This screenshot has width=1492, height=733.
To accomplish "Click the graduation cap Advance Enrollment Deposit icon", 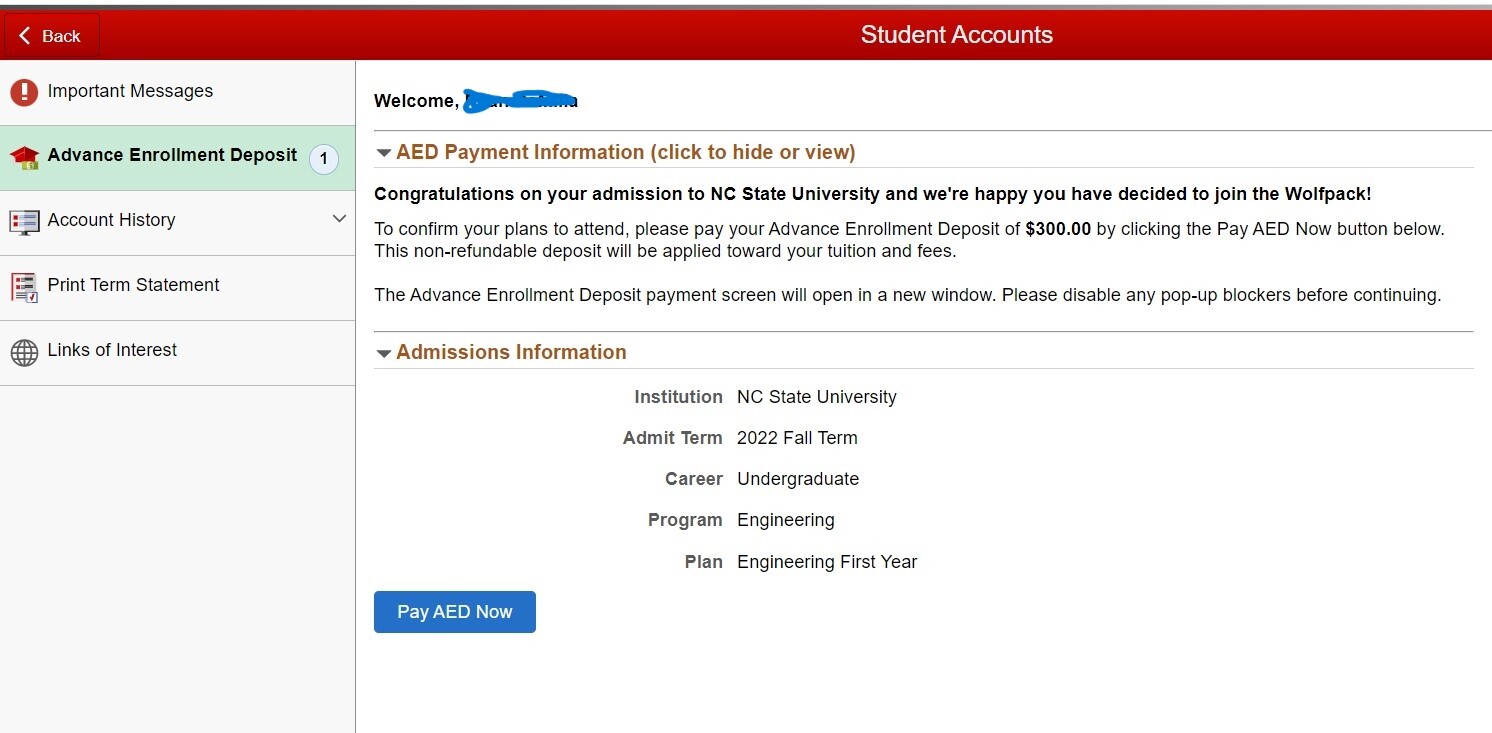I will point(24,157).
